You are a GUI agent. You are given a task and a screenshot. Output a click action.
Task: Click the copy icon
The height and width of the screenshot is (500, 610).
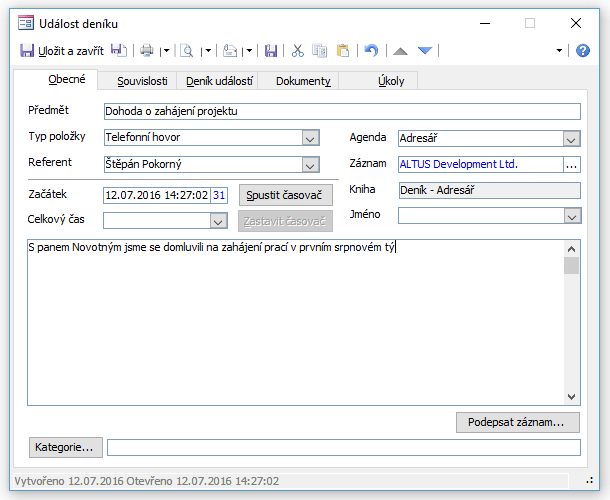pos(319,51)
